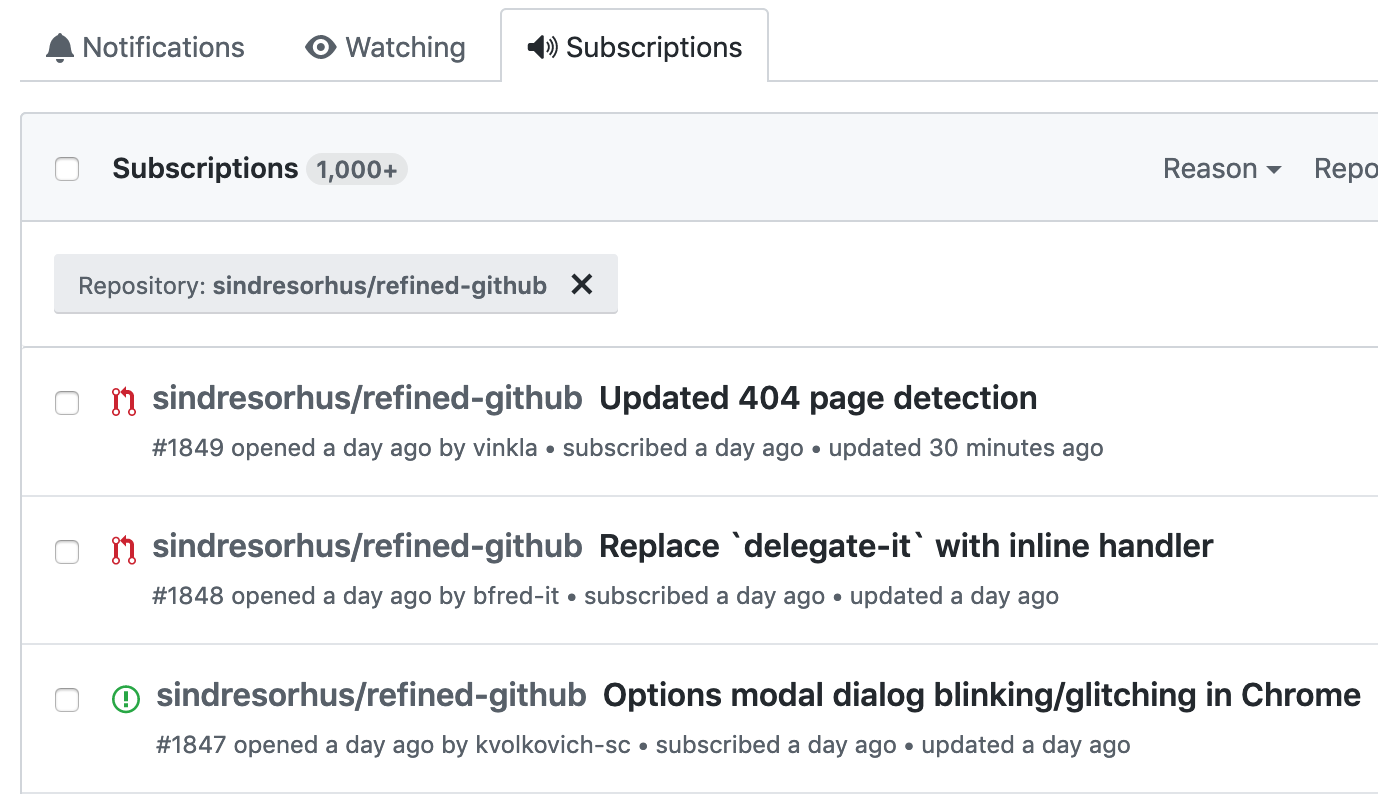1378x794 pixels.
Task: Click the bell icon beside Notifications
Action: click(60, 46)
